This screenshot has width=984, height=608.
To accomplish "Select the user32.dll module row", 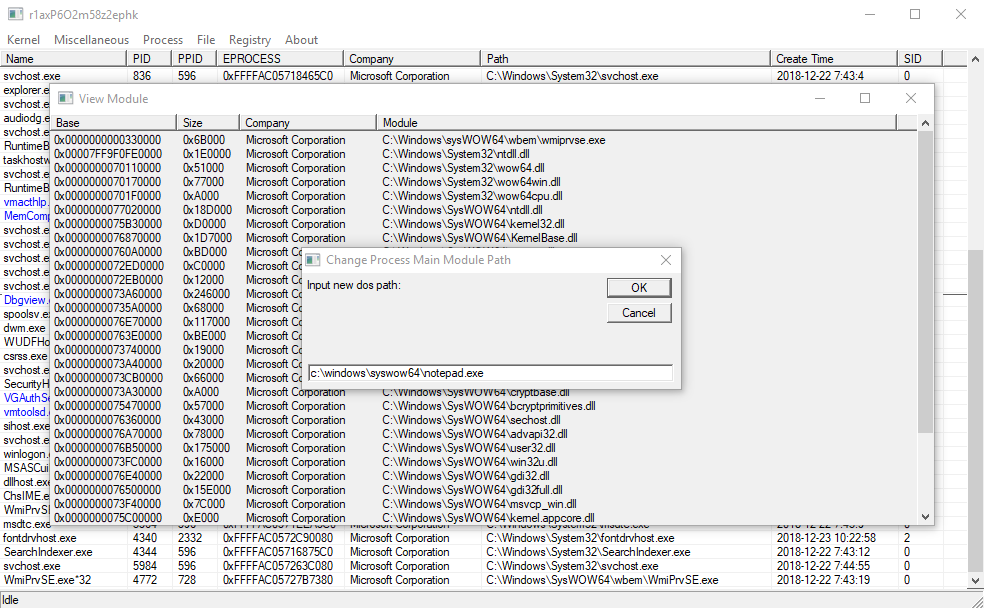I will 484,448.
